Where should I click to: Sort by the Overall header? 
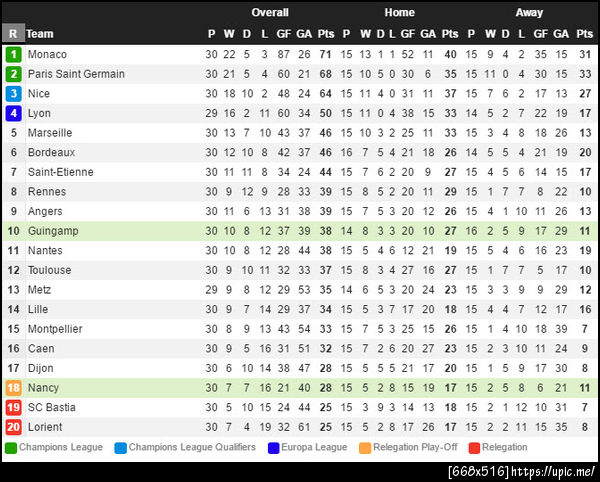(270, 13)
